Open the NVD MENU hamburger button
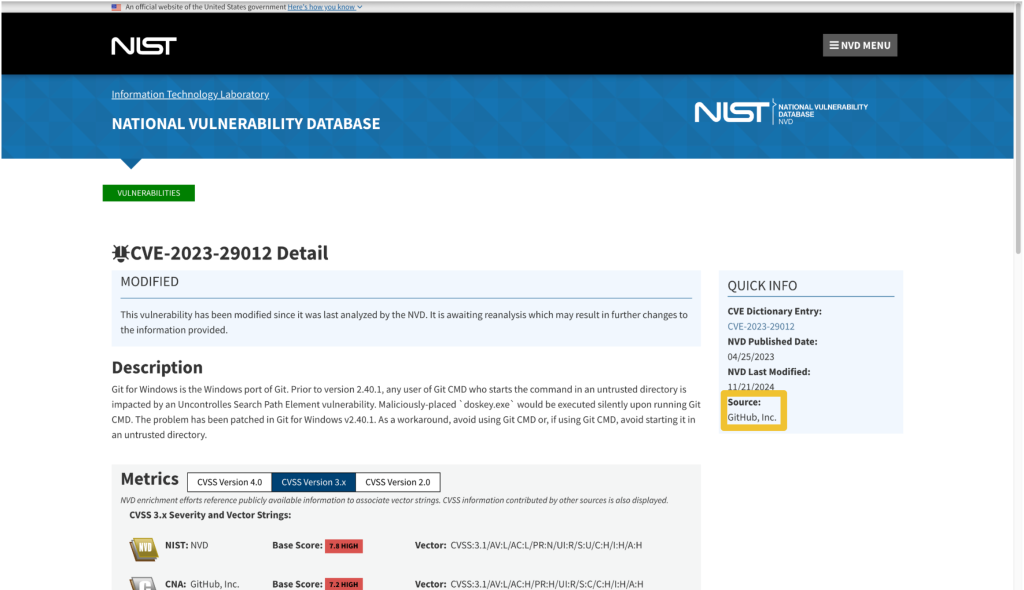This screenshot has width=1024, height=590. 859,45
